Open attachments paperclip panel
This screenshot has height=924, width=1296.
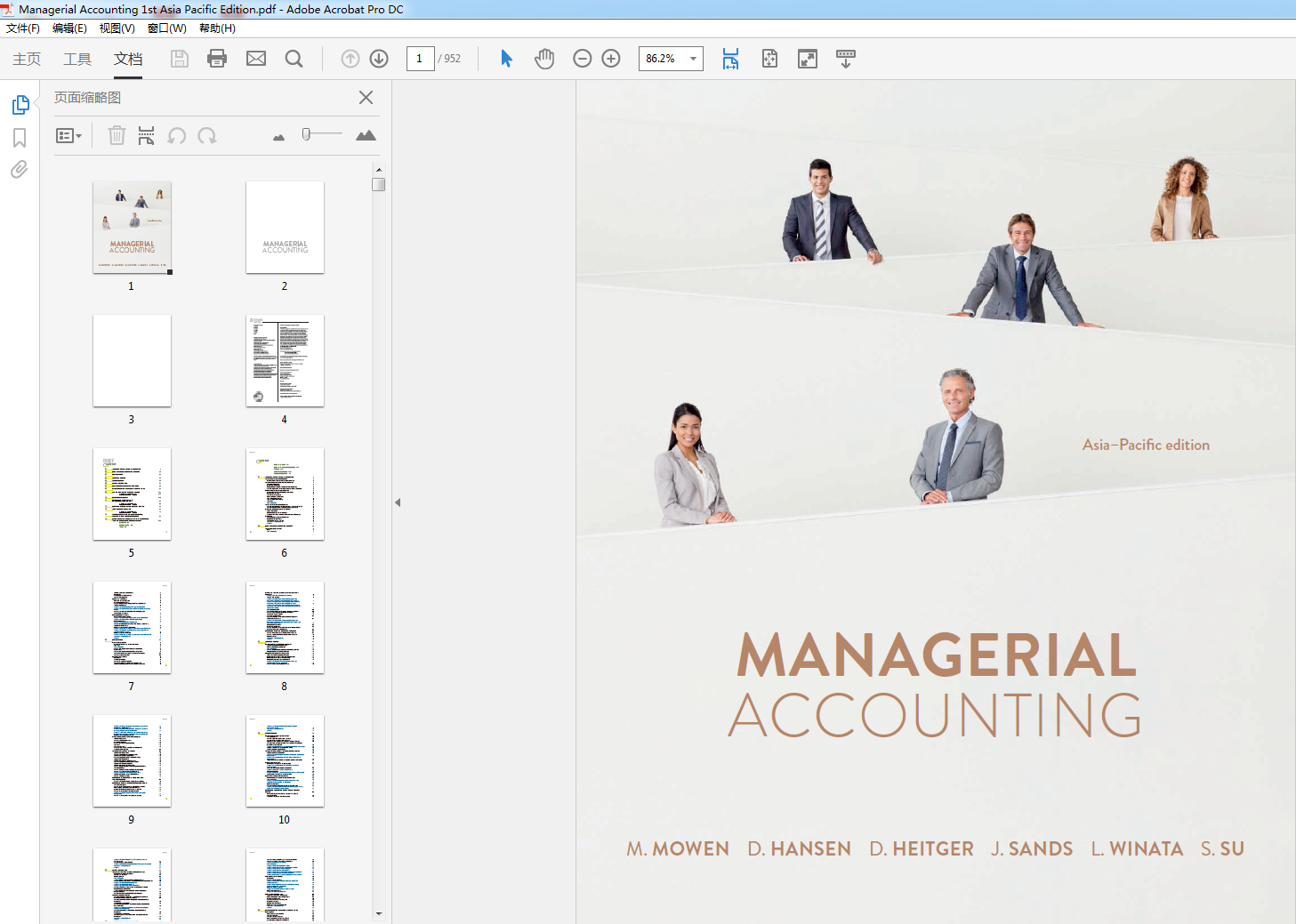(x=20, y=169)
